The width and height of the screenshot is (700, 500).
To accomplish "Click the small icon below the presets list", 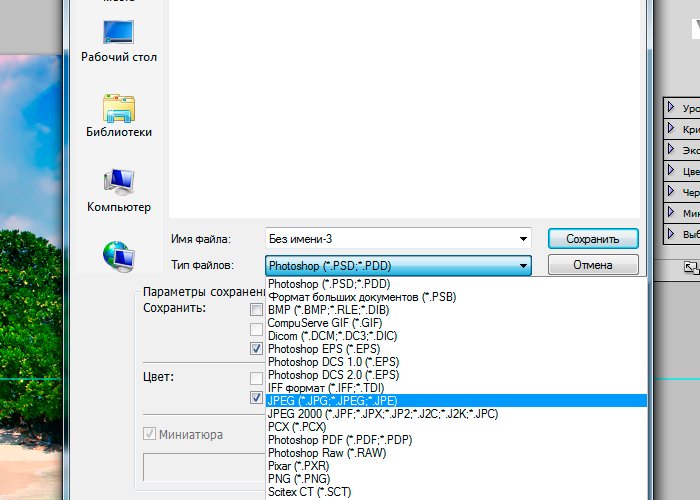I will 690,267.
